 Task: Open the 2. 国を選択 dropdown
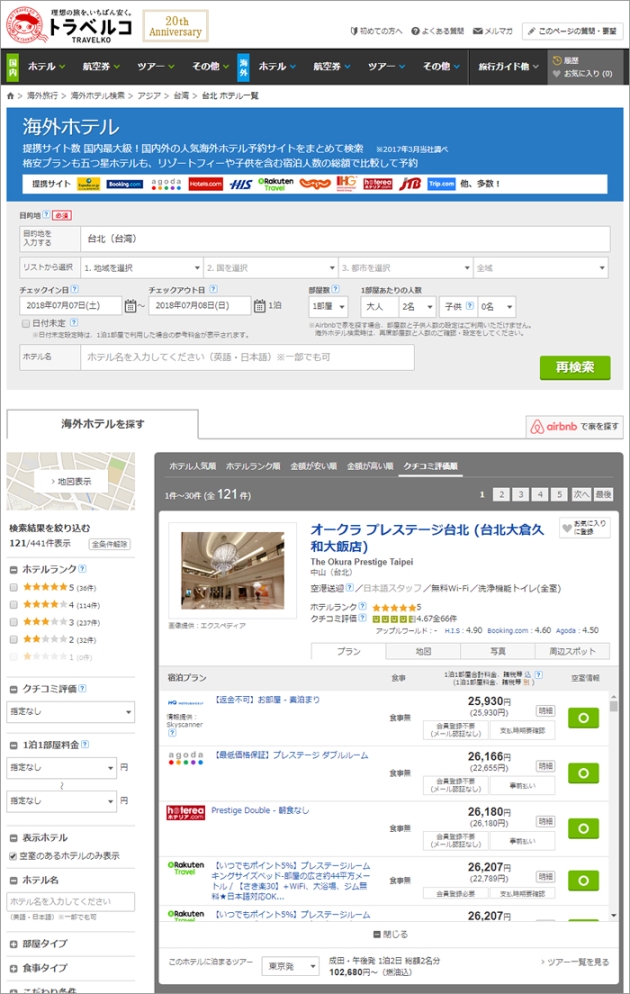point(271,268)
